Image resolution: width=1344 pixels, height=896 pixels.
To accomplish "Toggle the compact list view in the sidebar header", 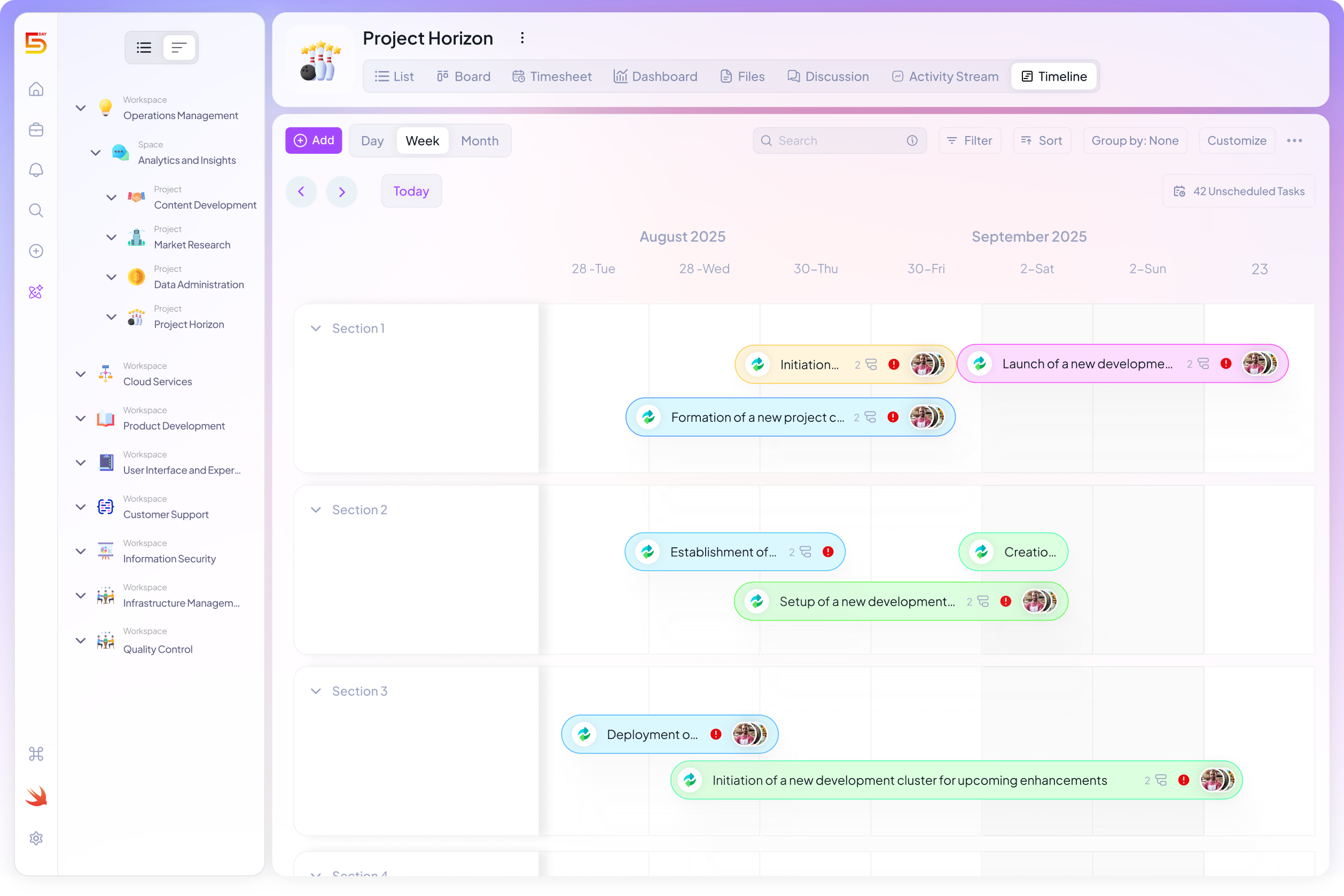I will 179,47.
